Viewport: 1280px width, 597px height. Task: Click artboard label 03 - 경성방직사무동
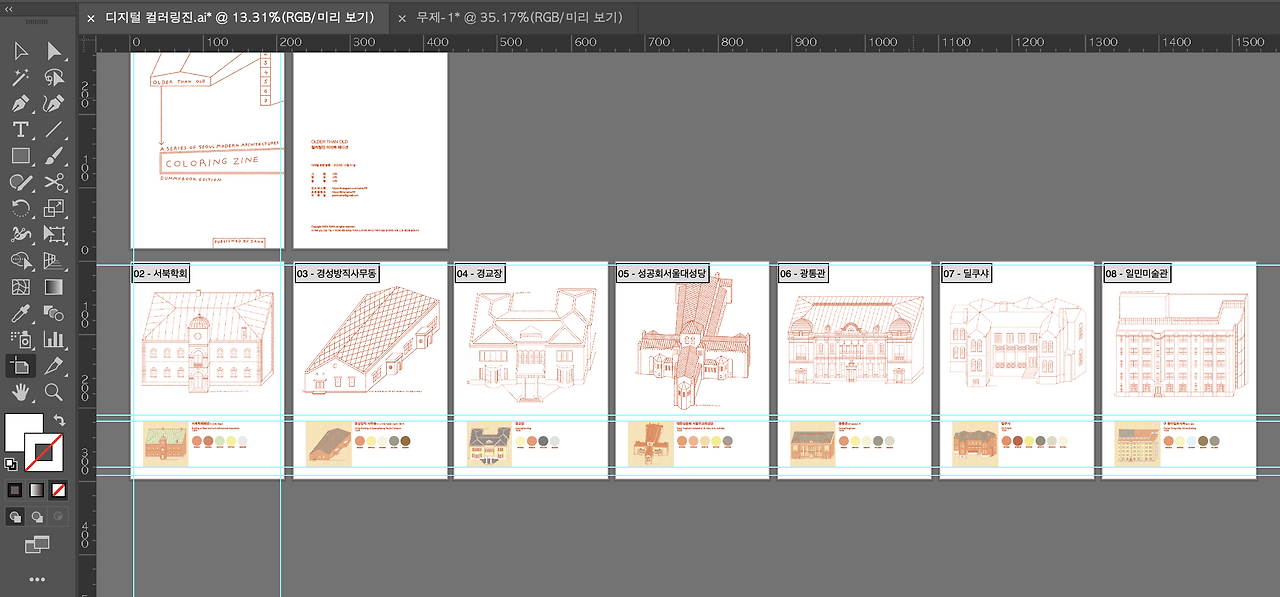336,273
